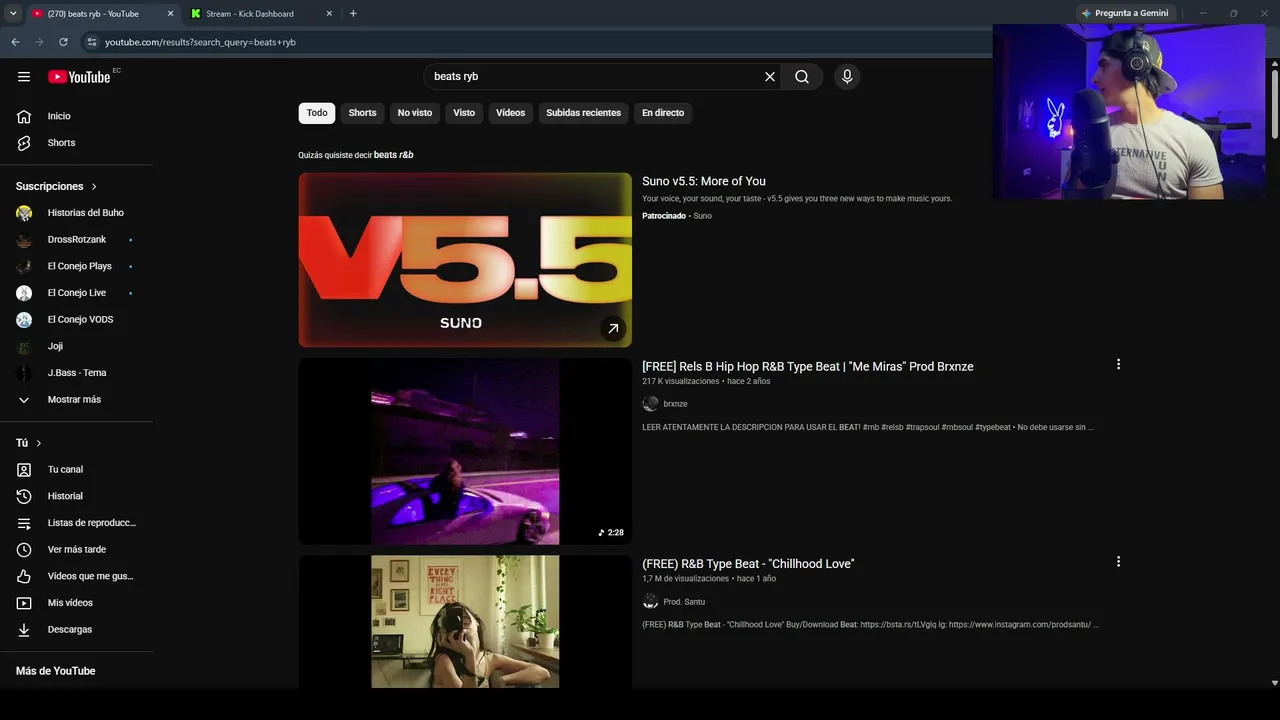Select the Visto filter chip
The image size is (1280, 720).
(x=464, y=113)
